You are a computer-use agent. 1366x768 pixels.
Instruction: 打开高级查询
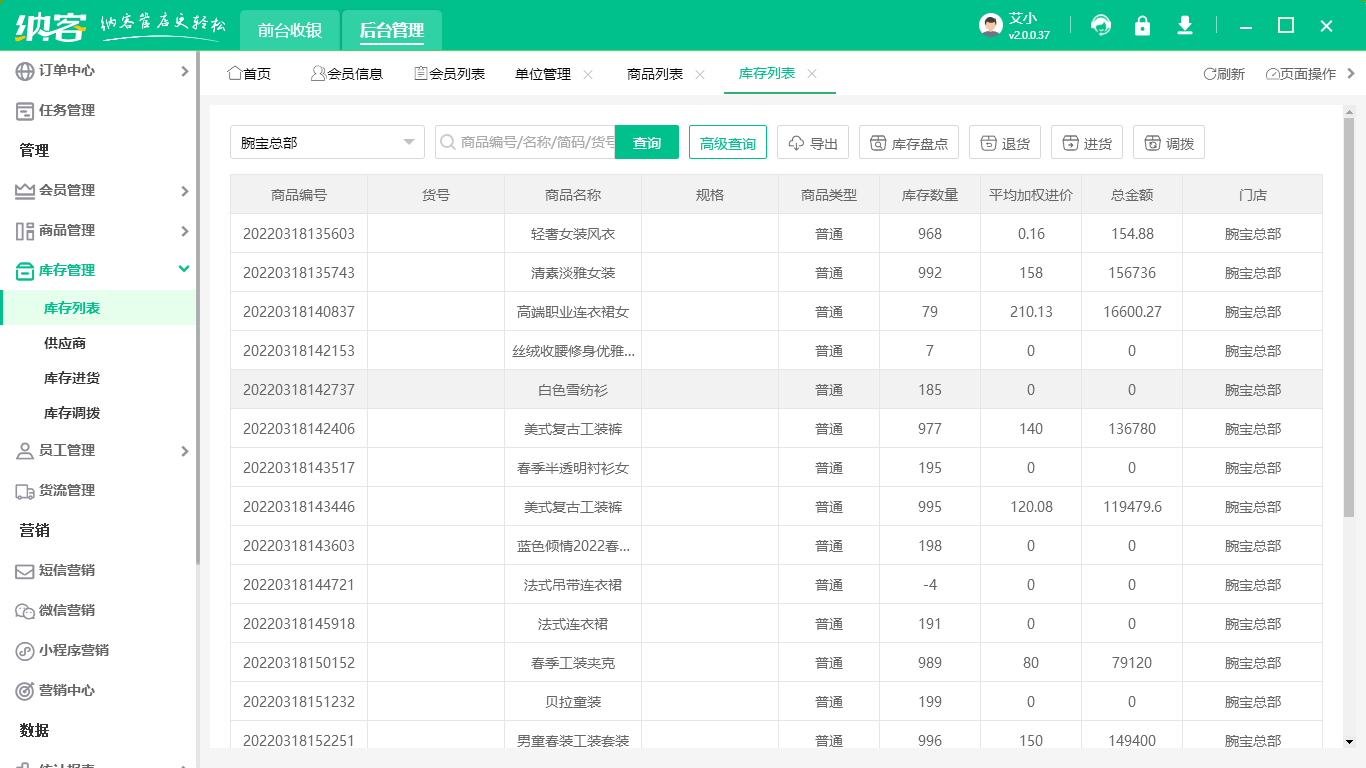point(727,142)
